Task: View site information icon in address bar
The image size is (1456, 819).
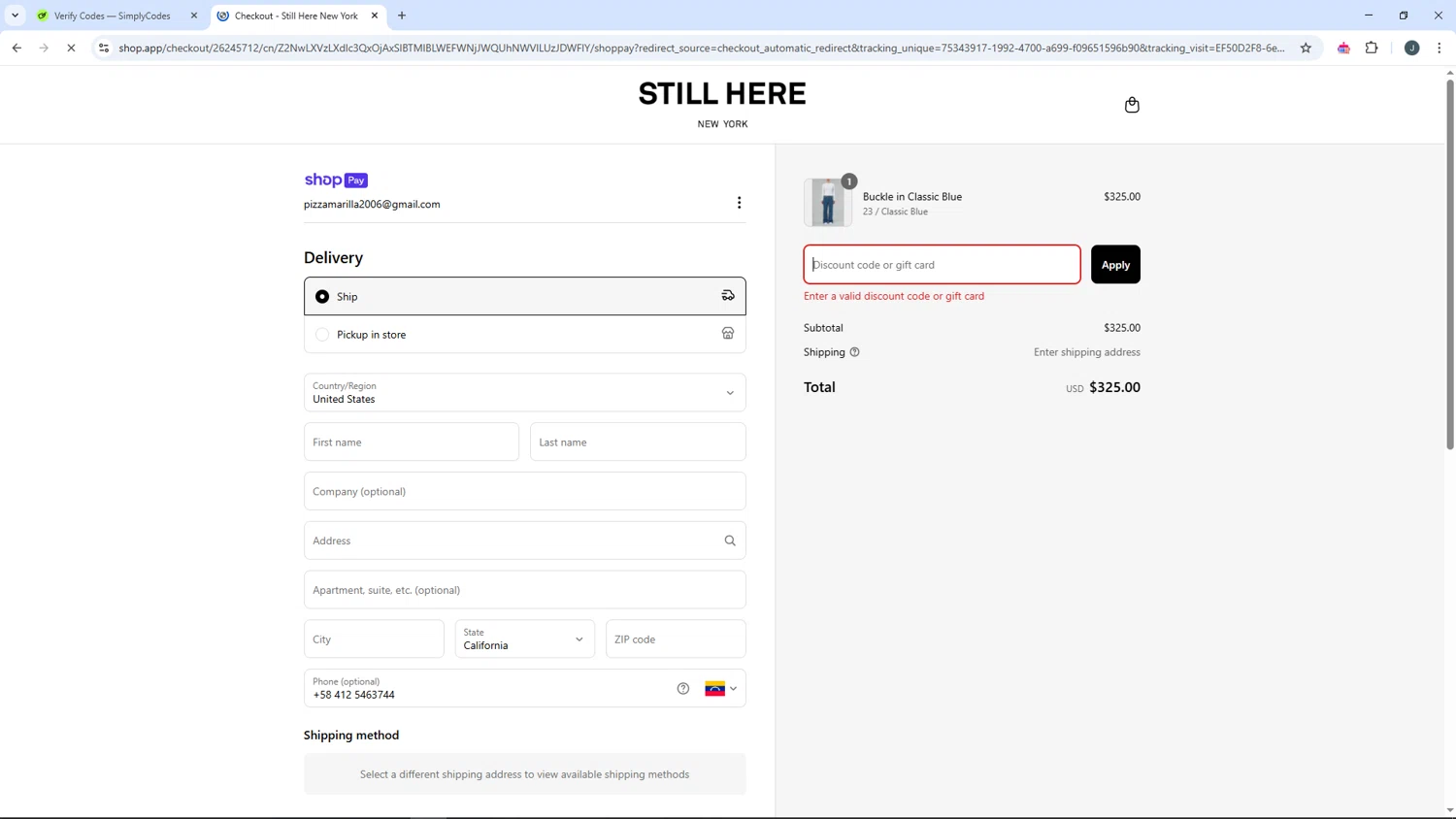Action: pos(104,48)
